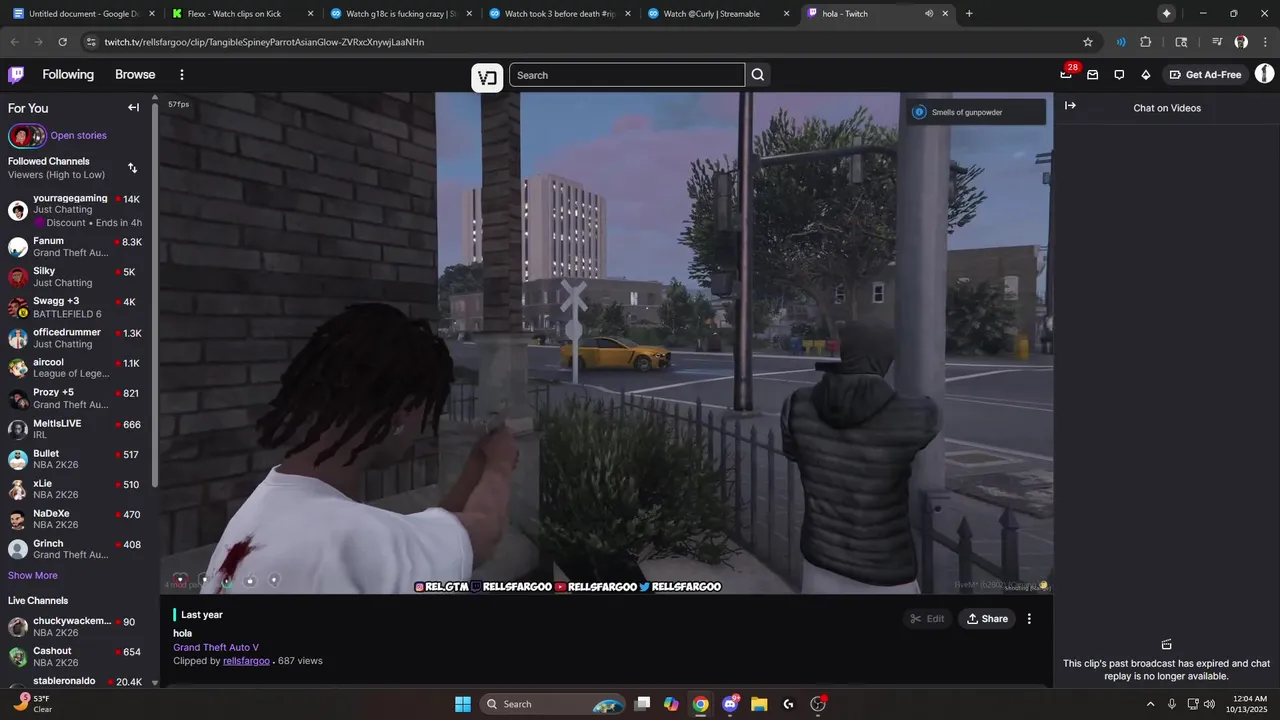Open the chuckywackem live channel
This screenshot has width=1280, height=720.
coord(76,627)
